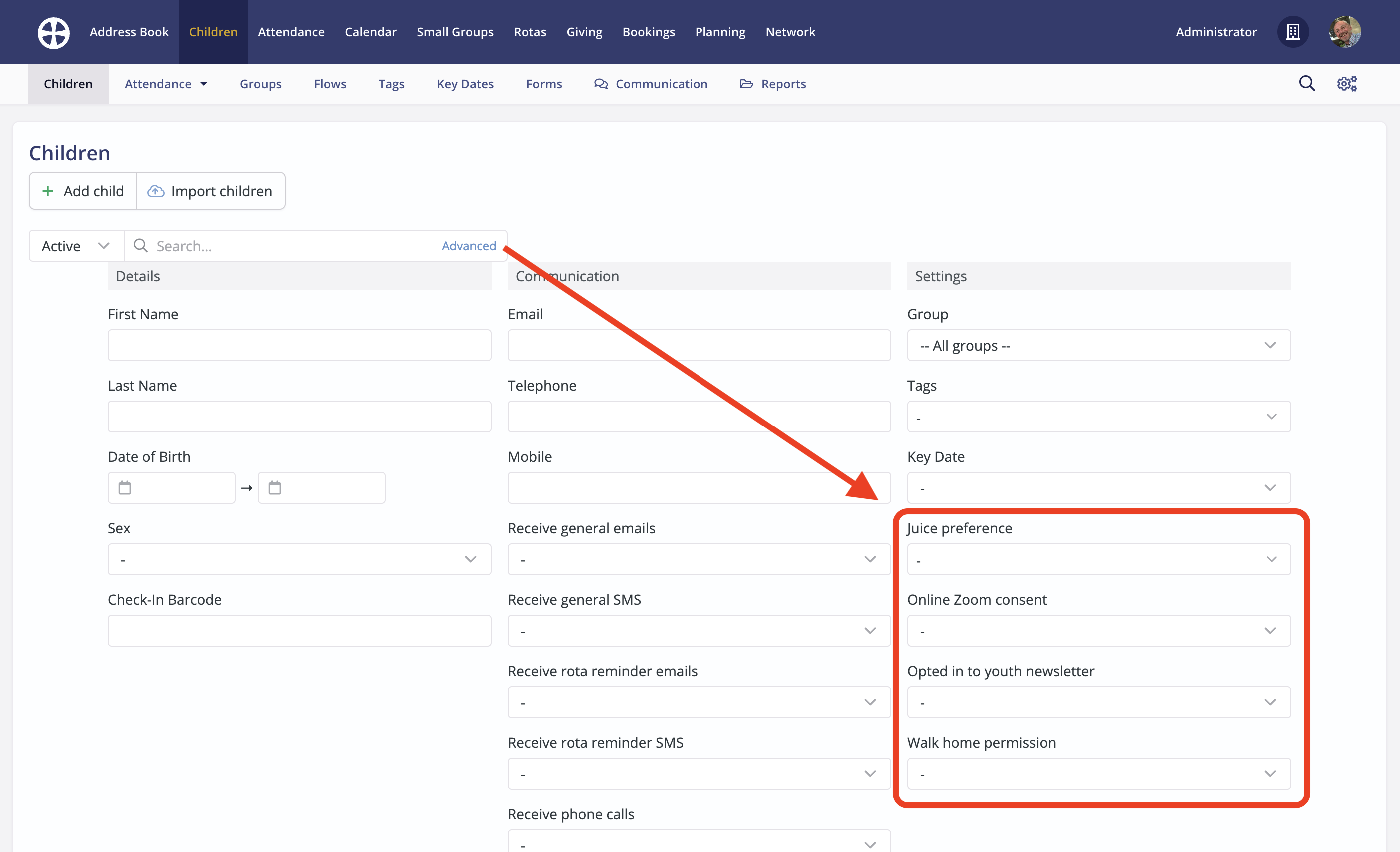Open Communication section with chat icon

(651, 84)
